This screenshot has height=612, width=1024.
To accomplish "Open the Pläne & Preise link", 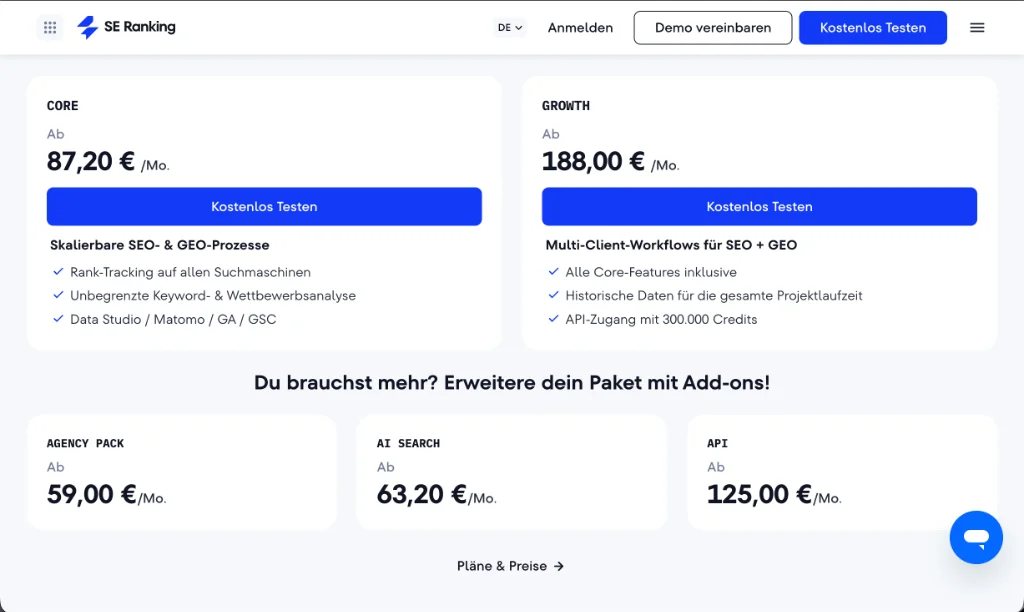I will coord(510,566).
